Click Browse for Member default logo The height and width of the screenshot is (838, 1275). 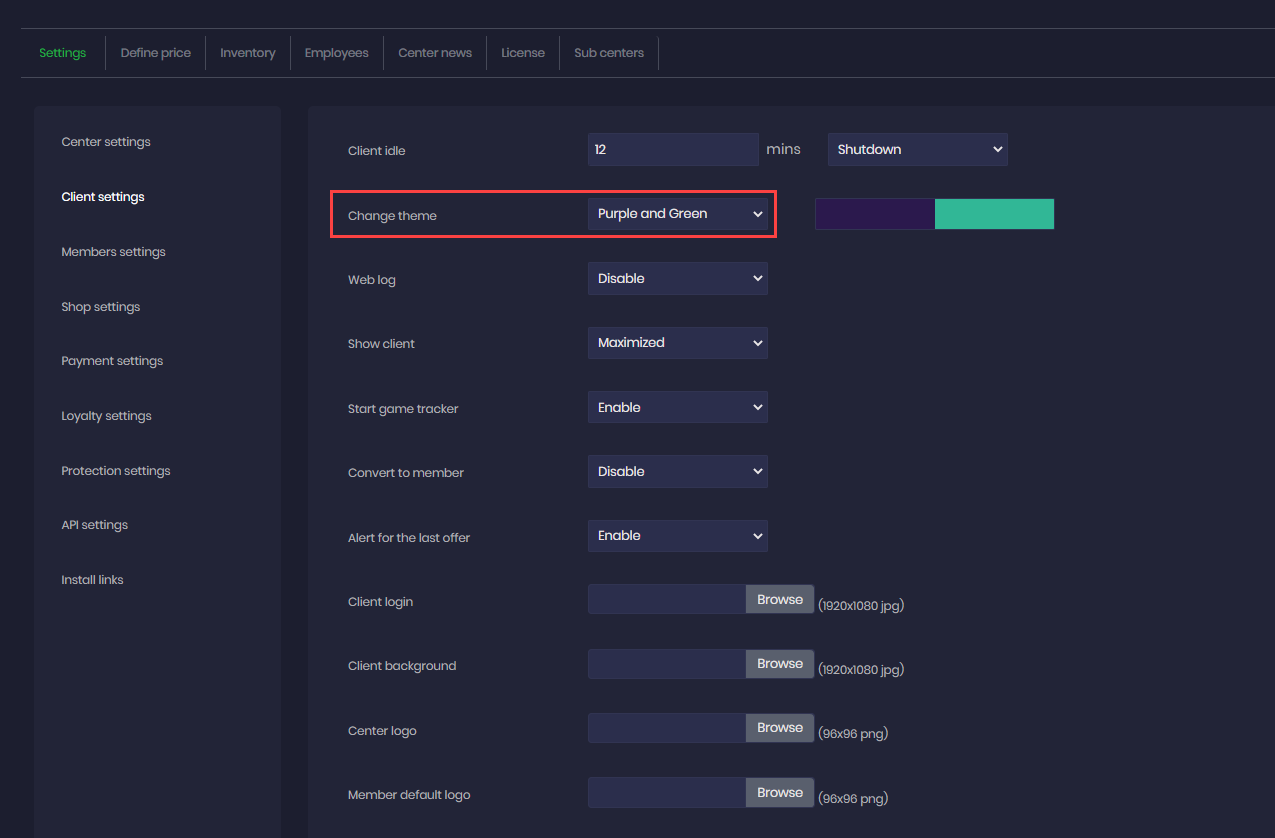coord(780,793)
